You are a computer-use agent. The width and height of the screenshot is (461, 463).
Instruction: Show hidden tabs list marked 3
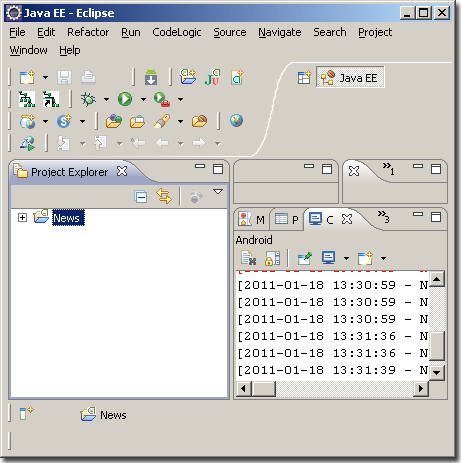tap(383, 217)
